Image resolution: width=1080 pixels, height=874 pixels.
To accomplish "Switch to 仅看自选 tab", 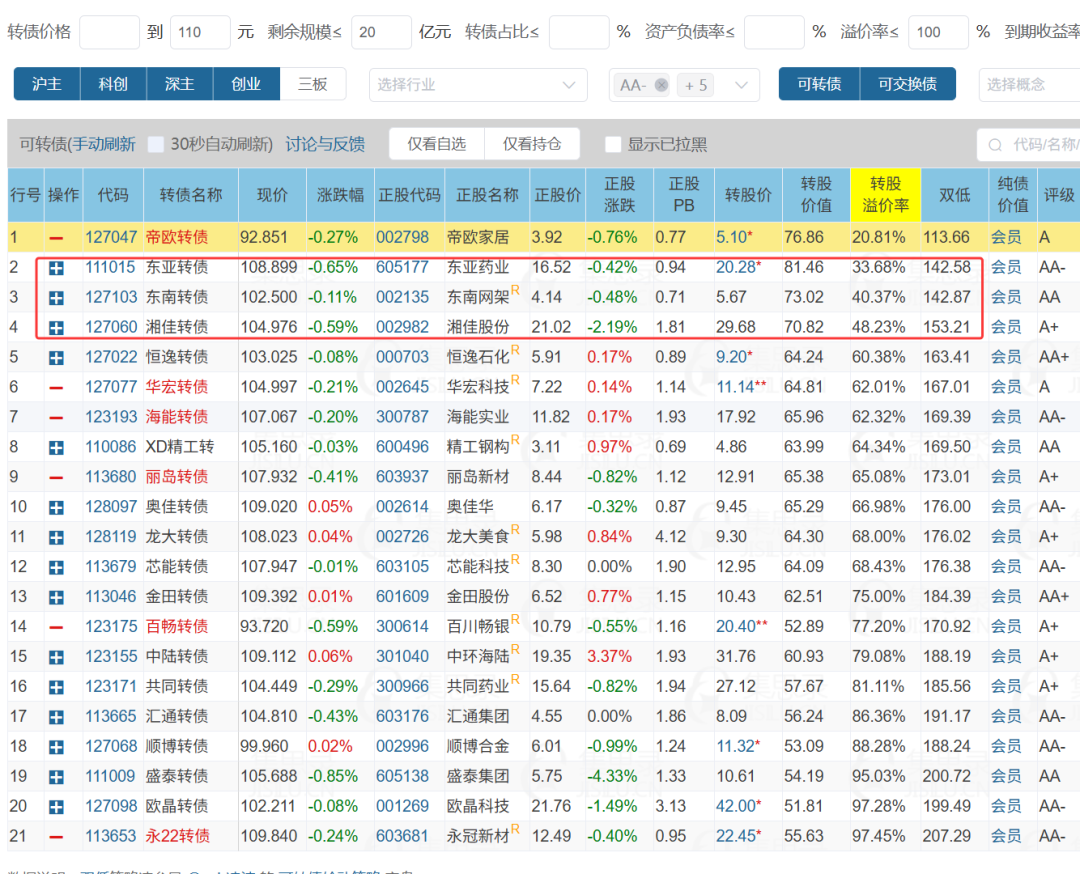I will point(437,144).
